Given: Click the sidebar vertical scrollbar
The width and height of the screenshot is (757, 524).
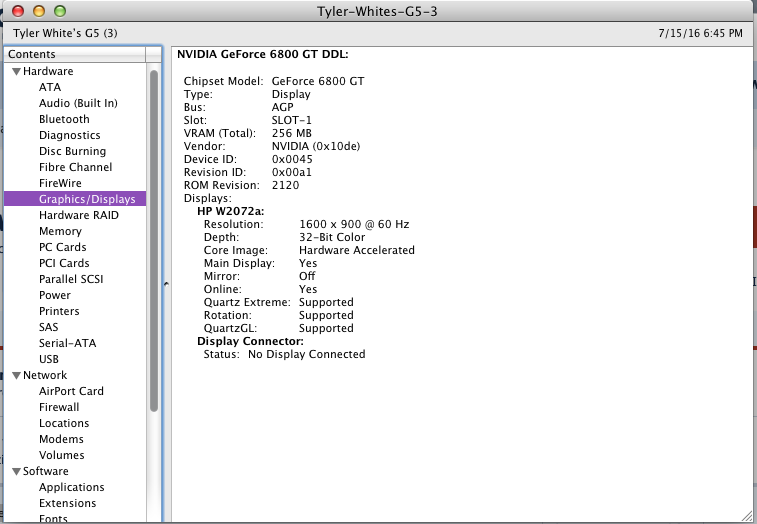Looking at the screenshot, I should 154,241.
